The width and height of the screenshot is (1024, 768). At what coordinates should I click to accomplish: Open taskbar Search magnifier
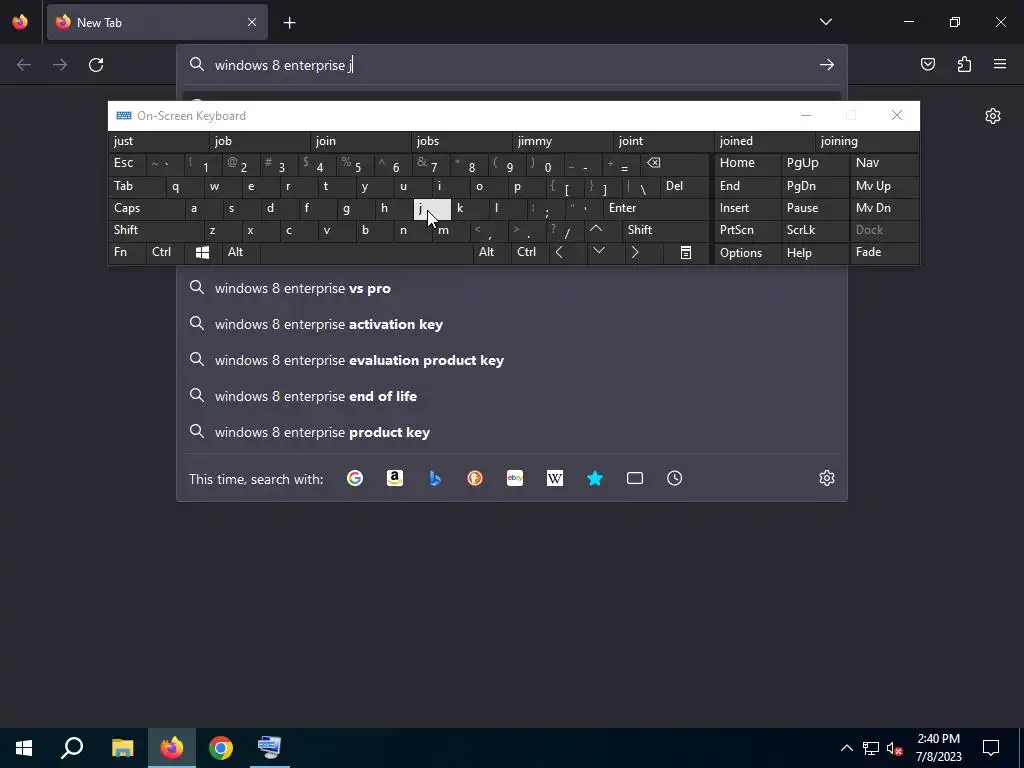coord(72,748)
